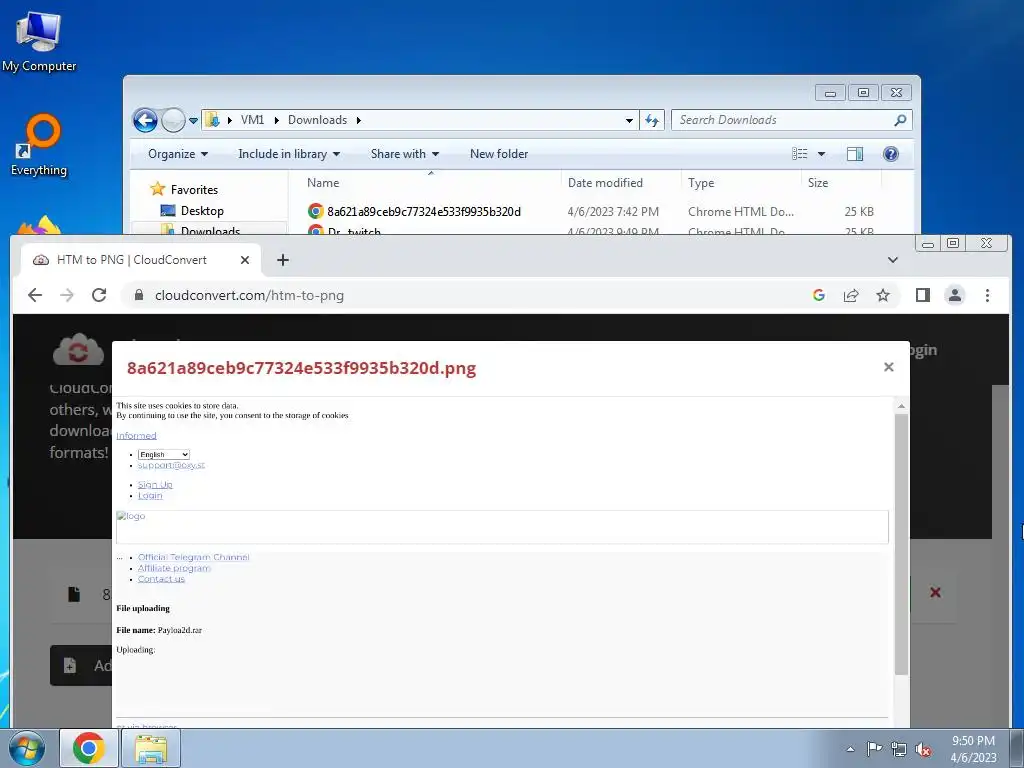Click support@oxy.st email link
The width and height of the screenshot is (1024, 768).
click(171, 465)
